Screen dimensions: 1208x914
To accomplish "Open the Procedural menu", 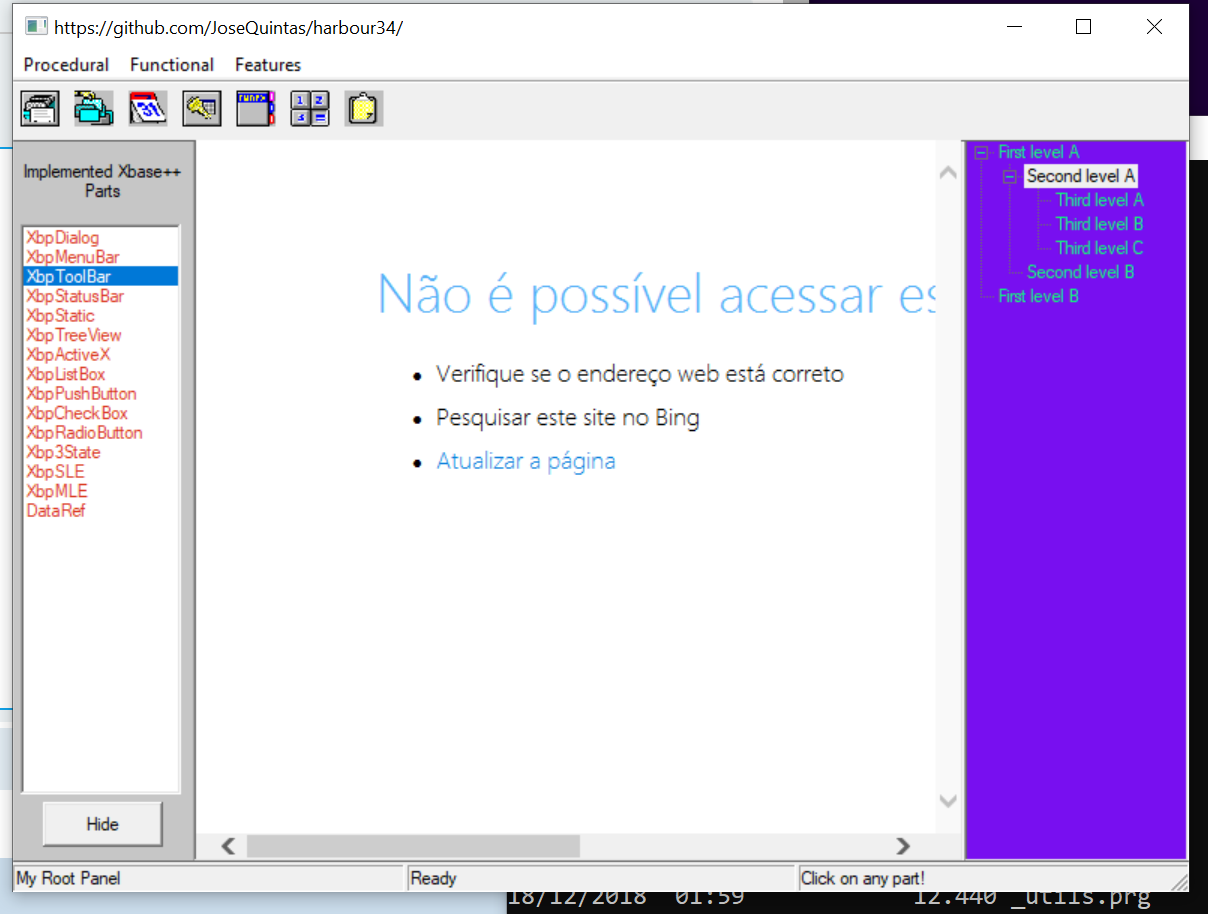I will click(x=66, y=65).
